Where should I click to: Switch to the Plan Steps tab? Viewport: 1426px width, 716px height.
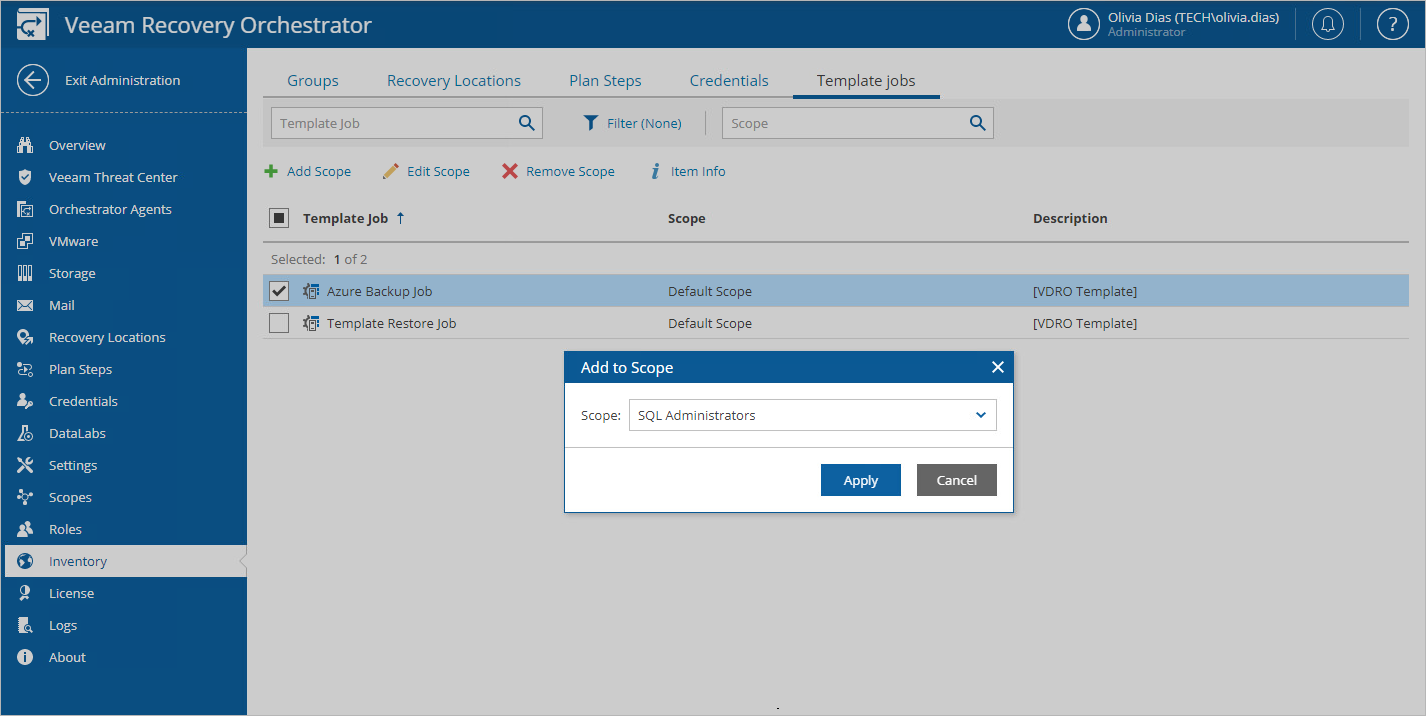point(605,81)
